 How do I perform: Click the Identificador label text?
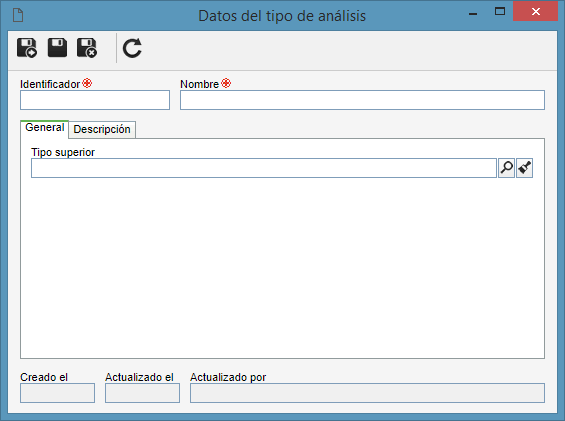pos(50,84)
